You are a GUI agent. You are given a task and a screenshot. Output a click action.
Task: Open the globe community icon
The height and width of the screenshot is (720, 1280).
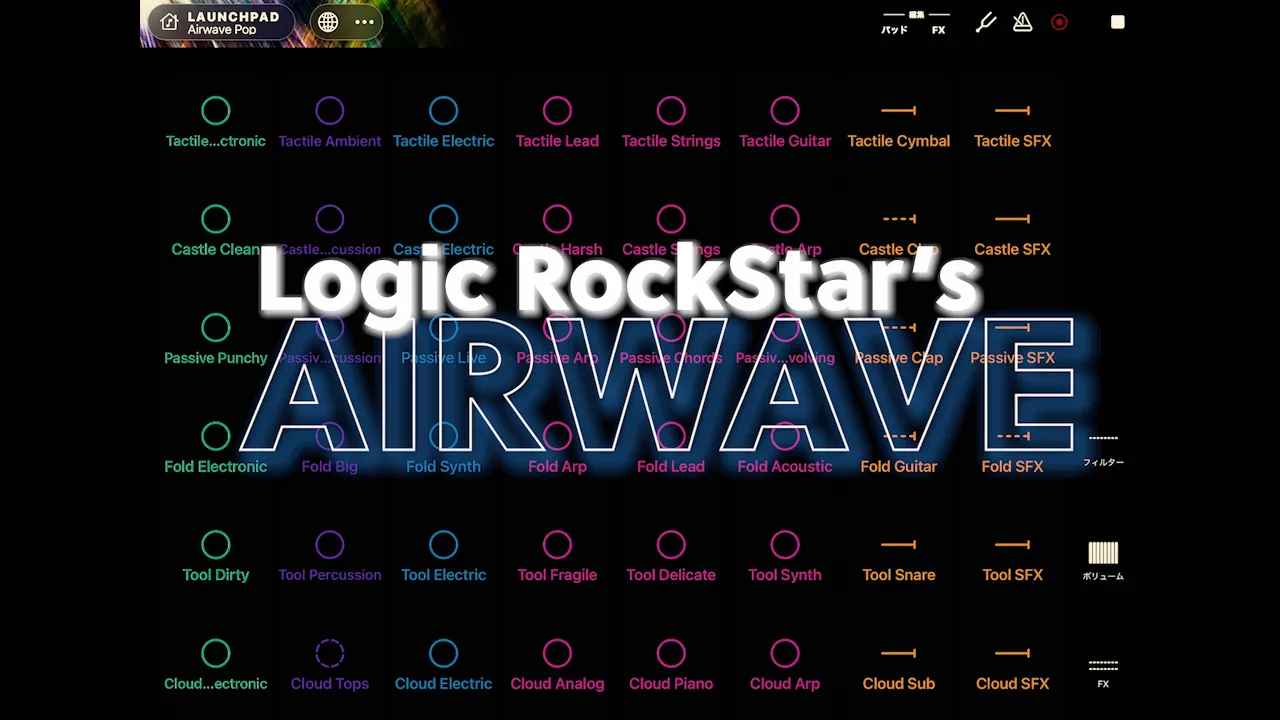coord(328,22)
